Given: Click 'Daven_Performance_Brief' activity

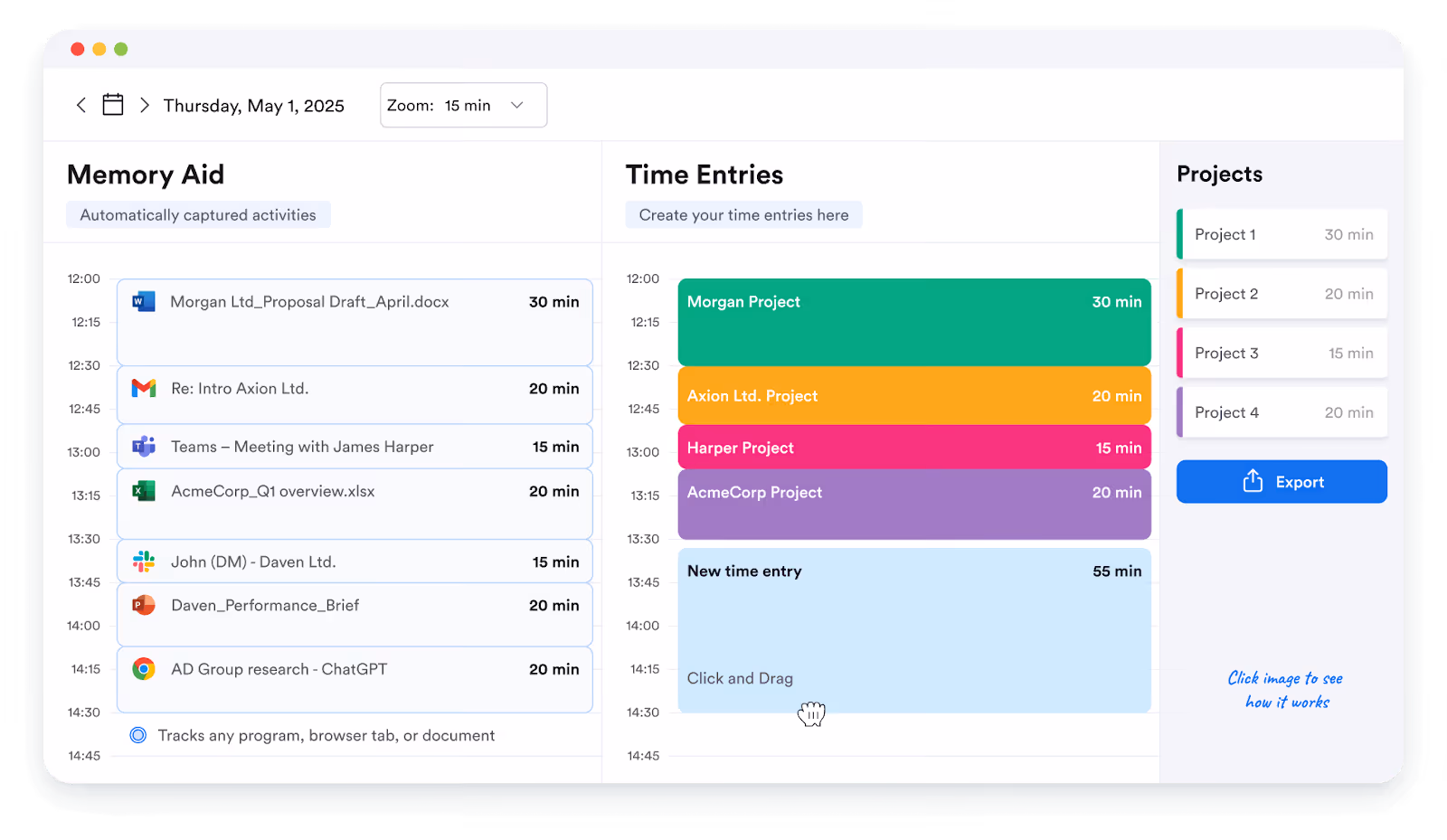Looking at the screenshot, I should pyautogui.click(x=355, y=615).
